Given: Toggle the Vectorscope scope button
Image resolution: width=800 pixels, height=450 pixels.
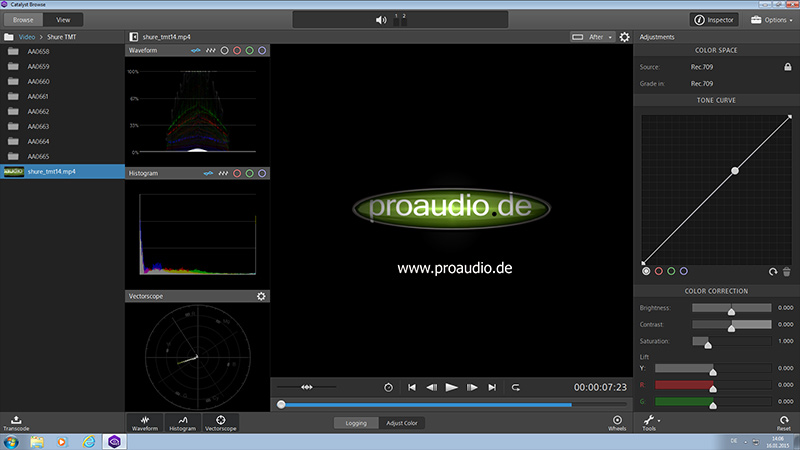Looking at the screenshot, I should click(x=220, y=421).
